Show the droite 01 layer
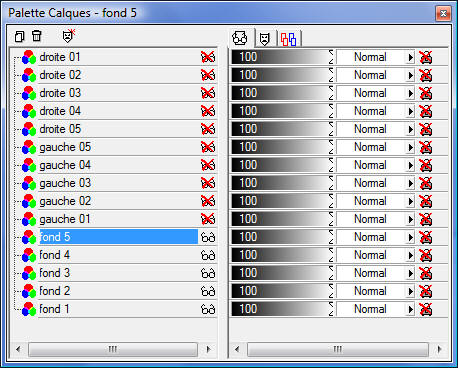458x368 pixels. coord(208,57)
